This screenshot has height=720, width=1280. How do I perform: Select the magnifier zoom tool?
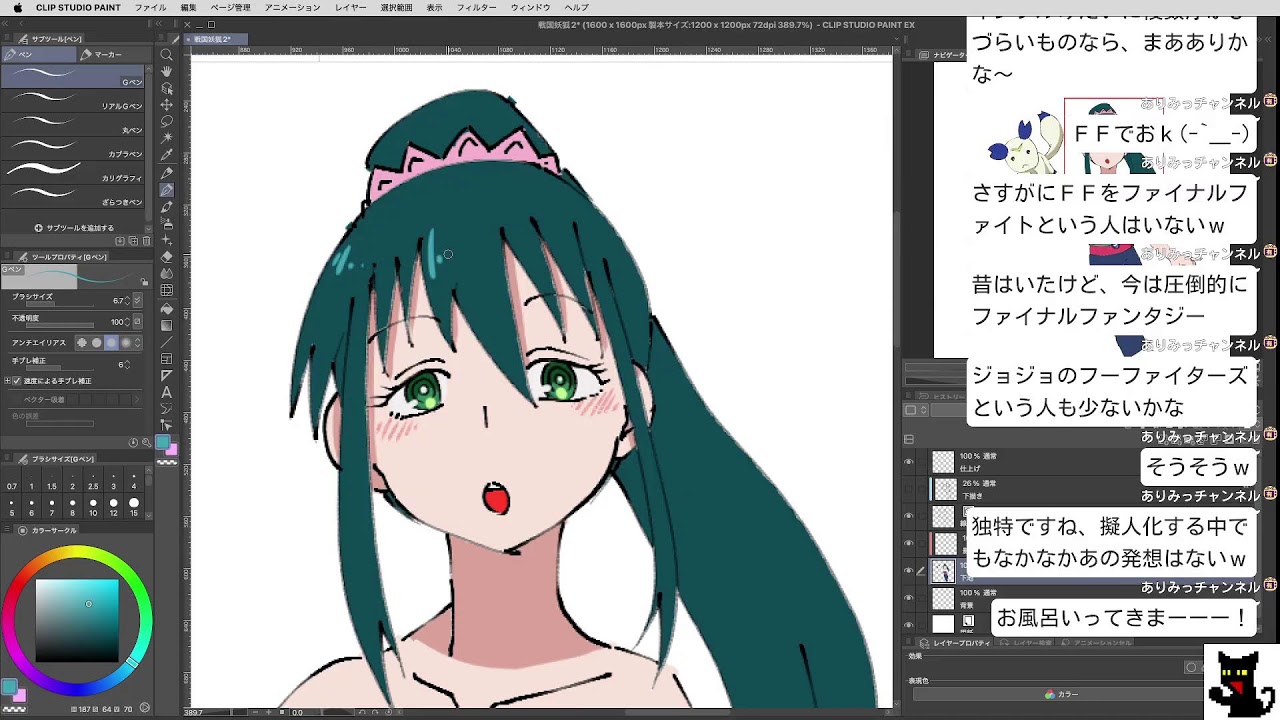pos(167,55)
